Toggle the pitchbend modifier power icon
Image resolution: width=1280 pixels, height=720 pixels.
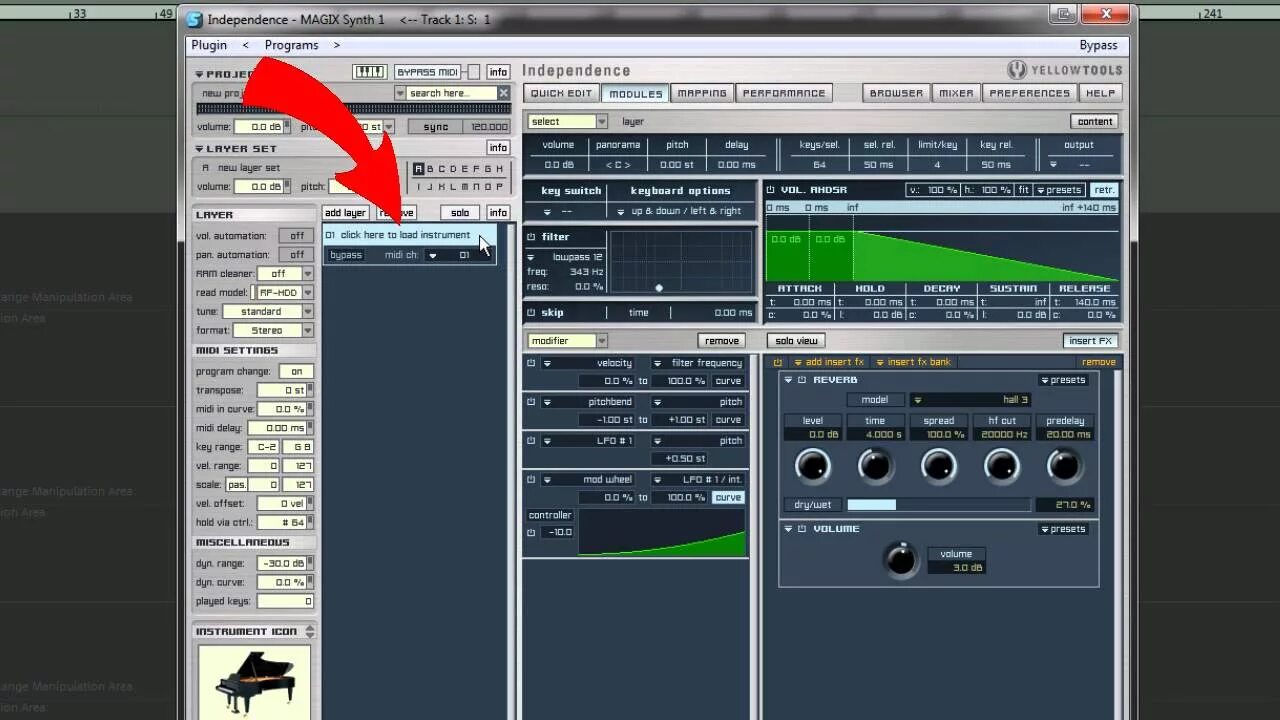click(531, 402)
